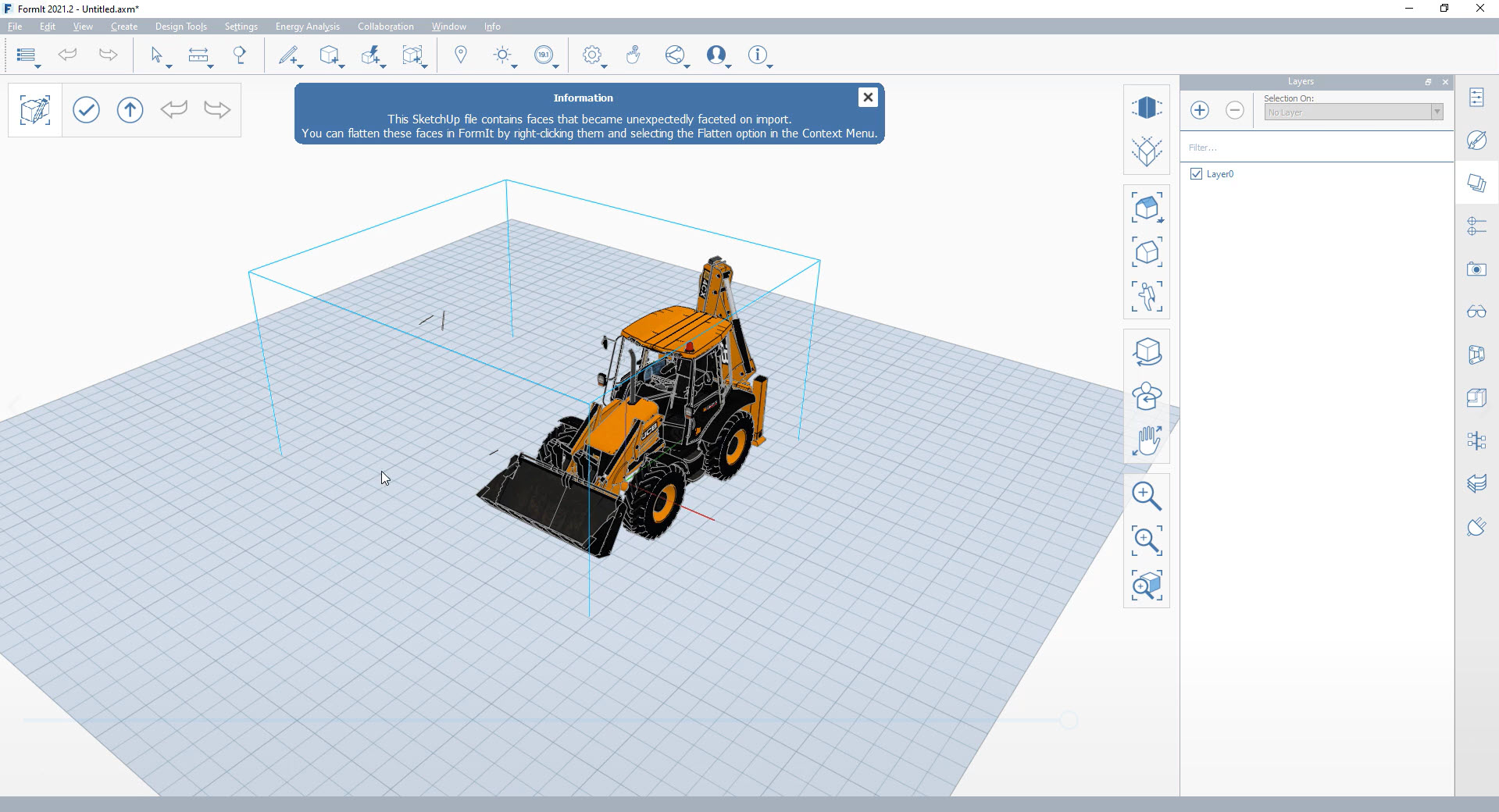Screen dimensions: 1499x812
Task: Click the Zoom magnifier tool
Action: pyautogui.click(x=1146, y=494)
